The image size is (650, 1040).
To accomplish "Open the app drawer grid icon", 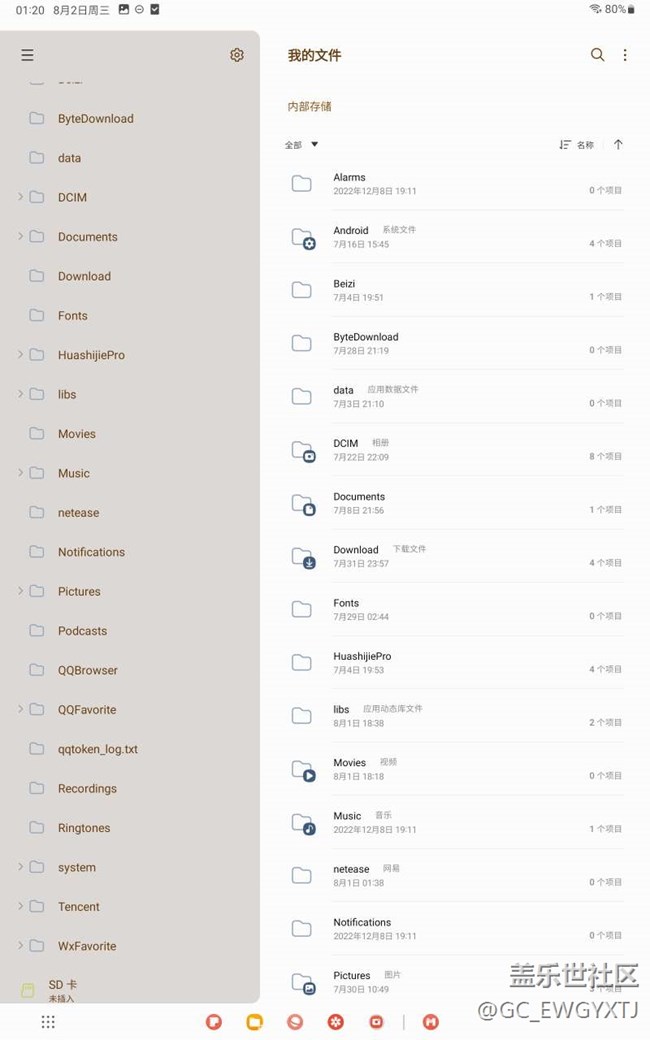I will click(48, 1022).
